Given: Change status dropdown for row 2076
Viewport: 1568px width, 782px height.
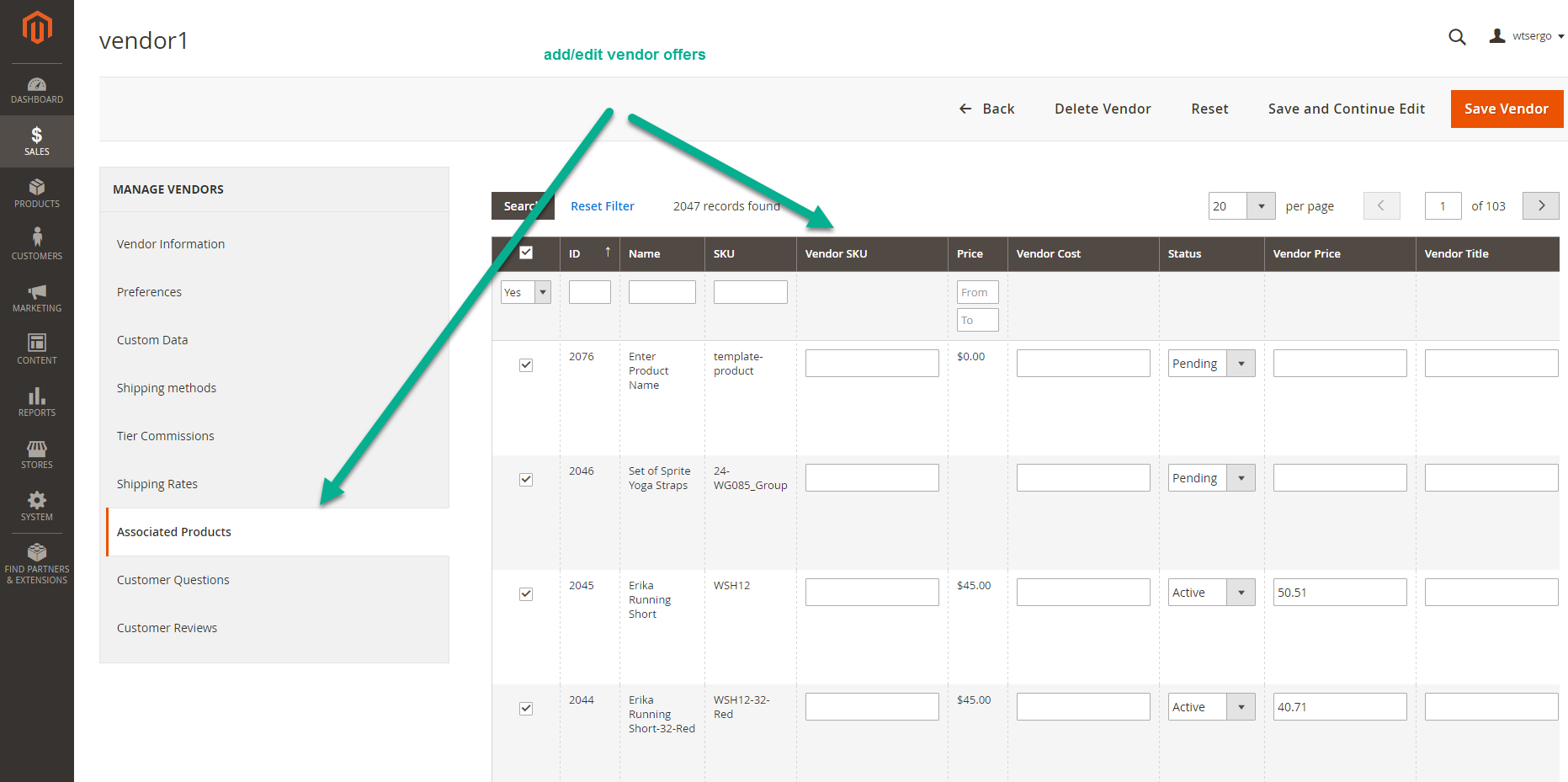Looking at the screenshot, I should [1212, 364].
